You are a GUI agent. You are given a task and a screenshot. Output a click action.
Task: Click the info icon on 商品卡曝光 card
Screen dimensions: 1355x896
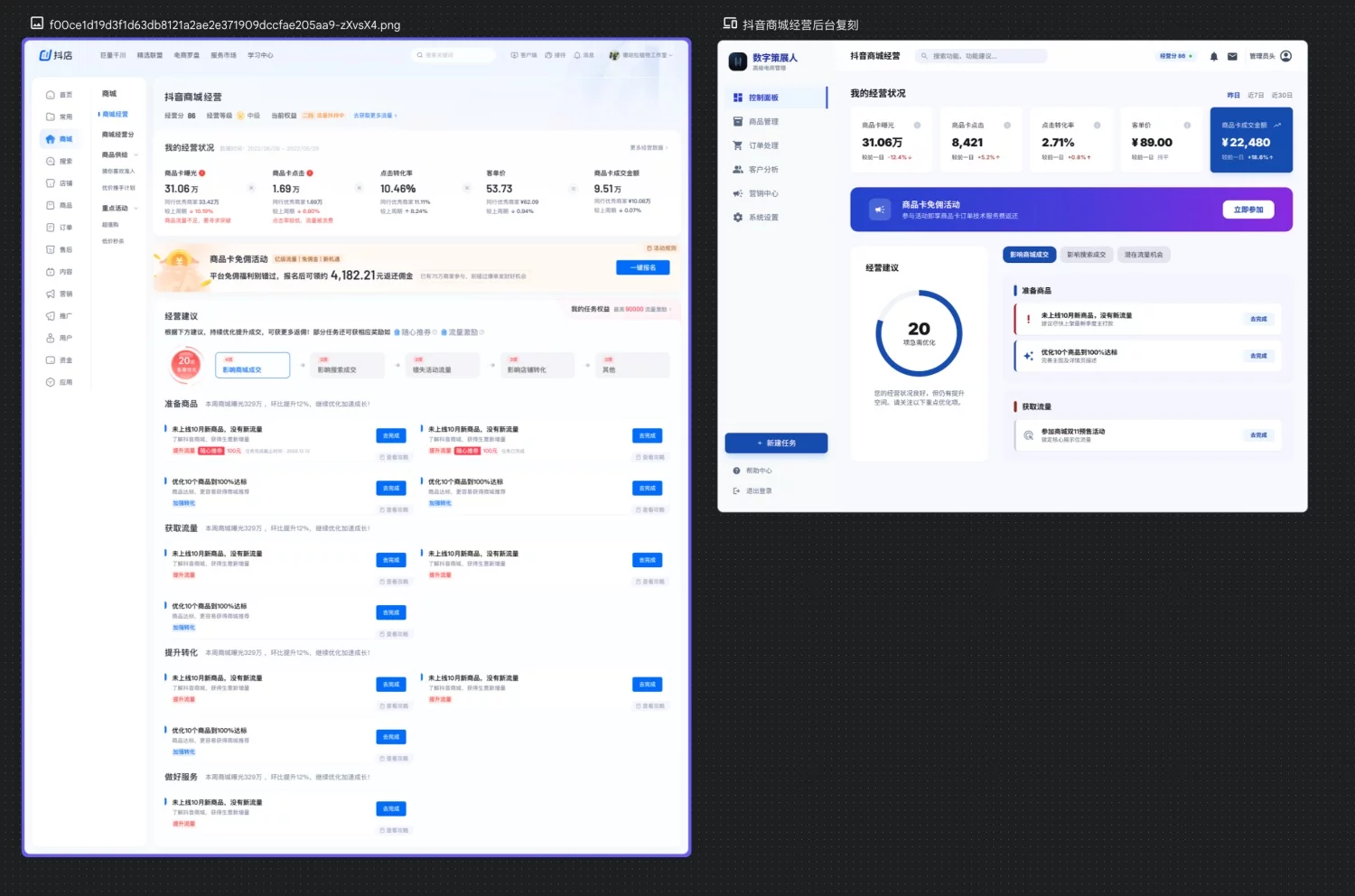click(917, 126)
